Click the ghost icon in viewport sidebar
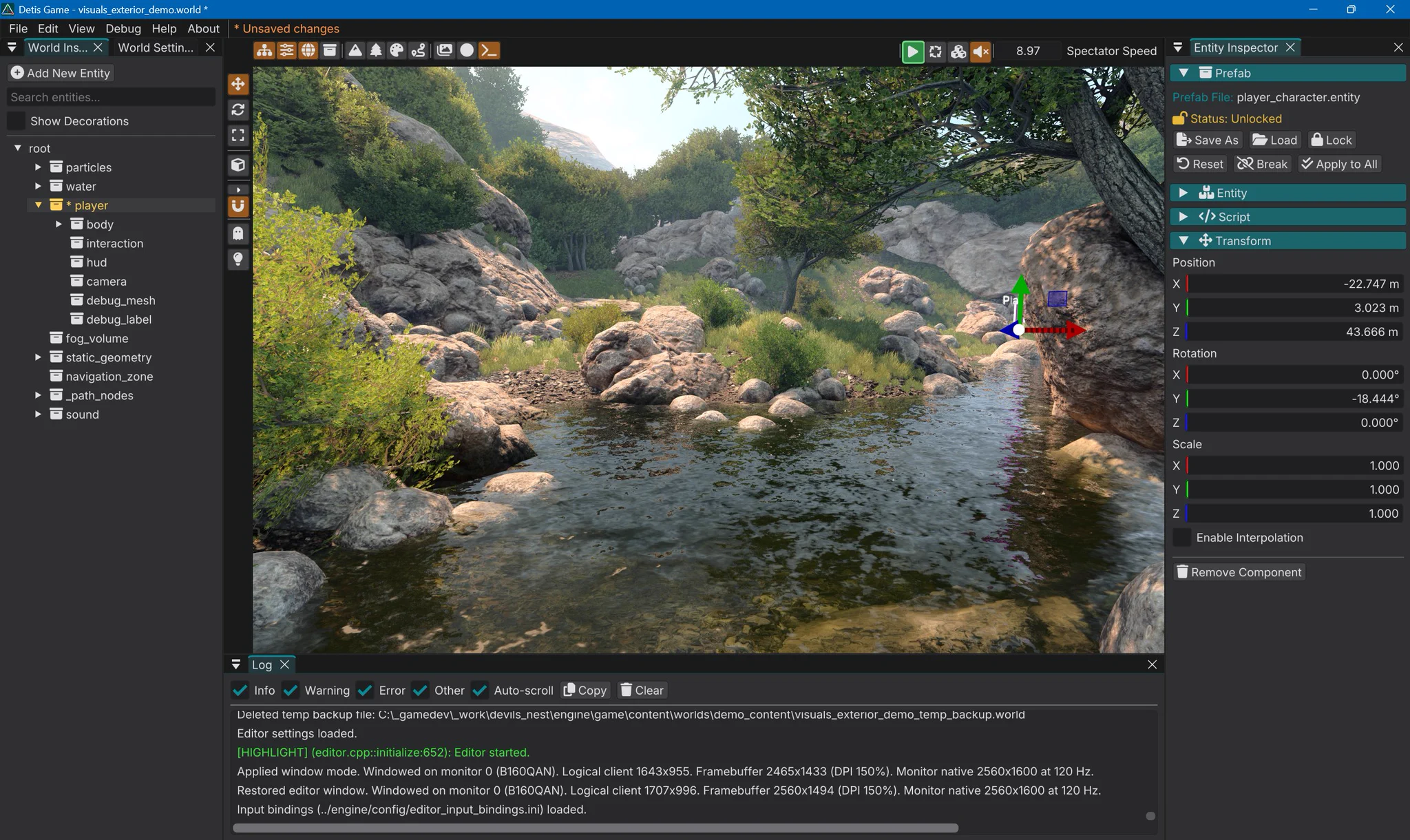This screenshot has width=1410, height=840. tap(238, 233)
